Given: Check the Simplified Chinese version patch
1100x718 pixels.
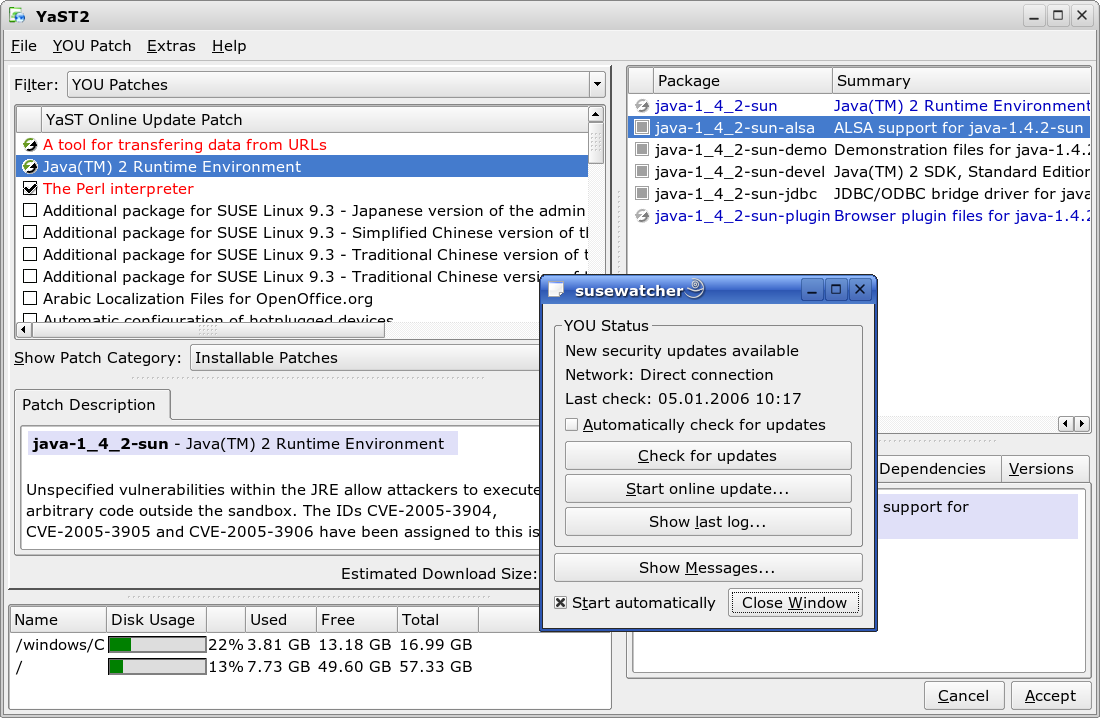Looking at the screenshot, I should tap(30, 232).
